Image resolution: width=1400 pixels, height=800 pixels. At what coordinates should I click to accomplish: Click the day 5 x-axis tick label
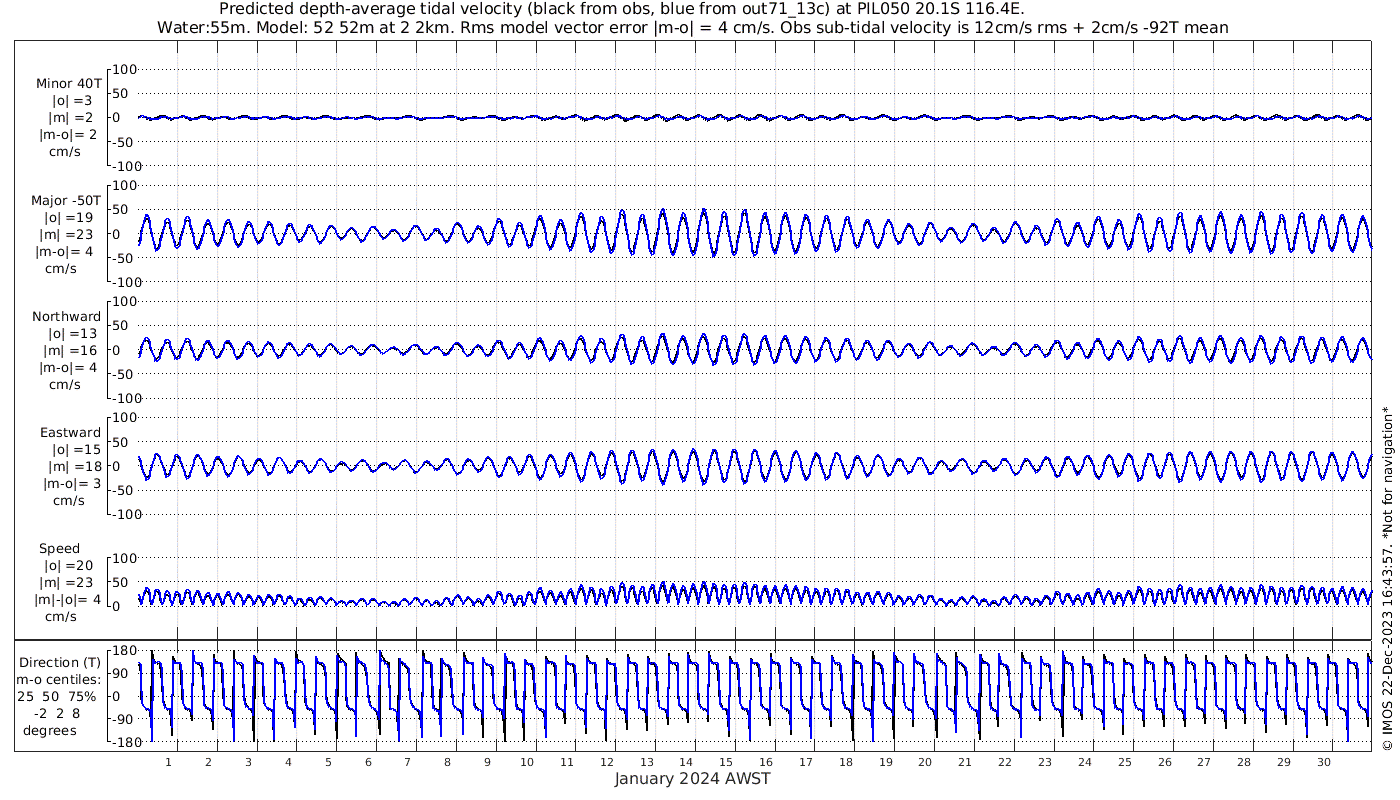point(328,762)
